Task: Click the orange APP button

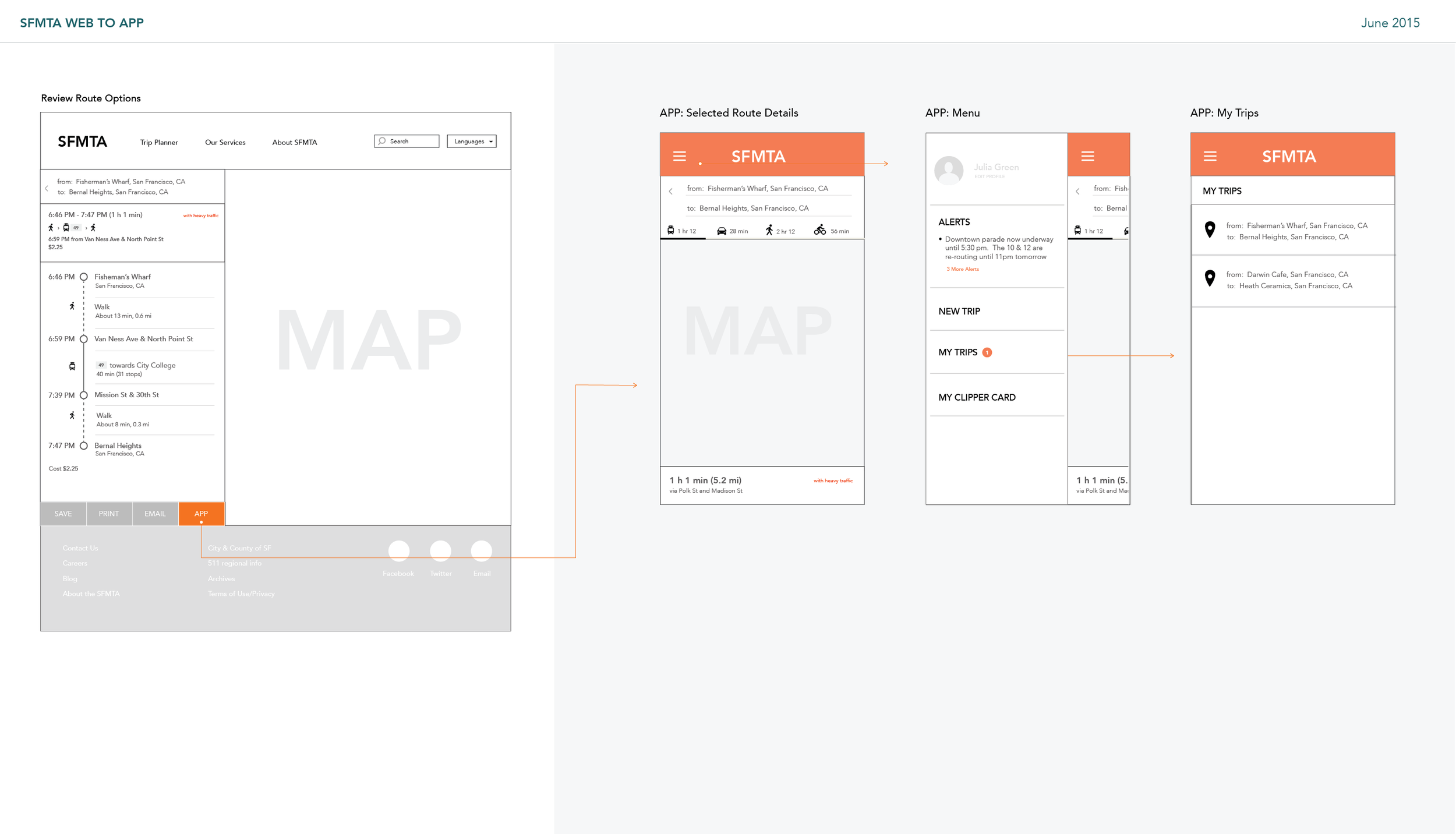Action: point(202,514)
